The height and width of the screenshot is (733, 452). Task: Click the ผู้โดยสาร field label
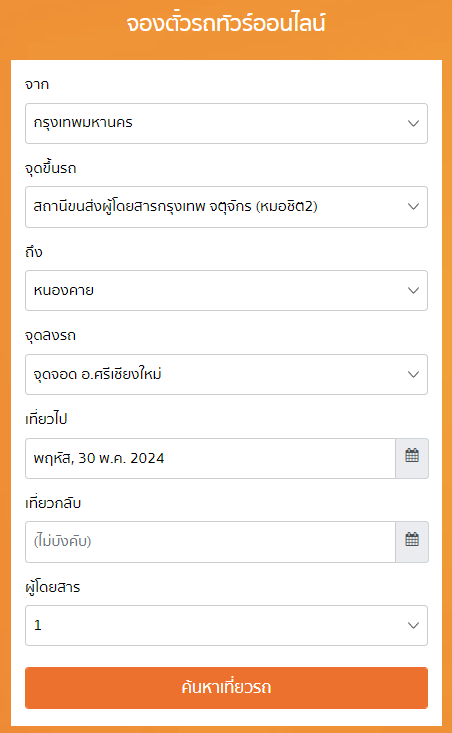52,587
